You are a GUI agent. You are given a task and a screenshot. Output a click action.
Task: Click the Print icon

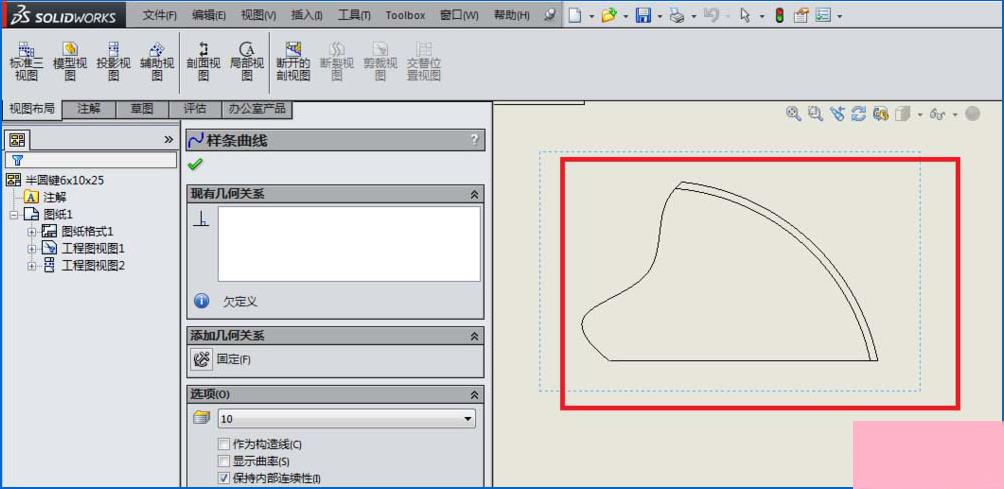(x=677, y=16)
